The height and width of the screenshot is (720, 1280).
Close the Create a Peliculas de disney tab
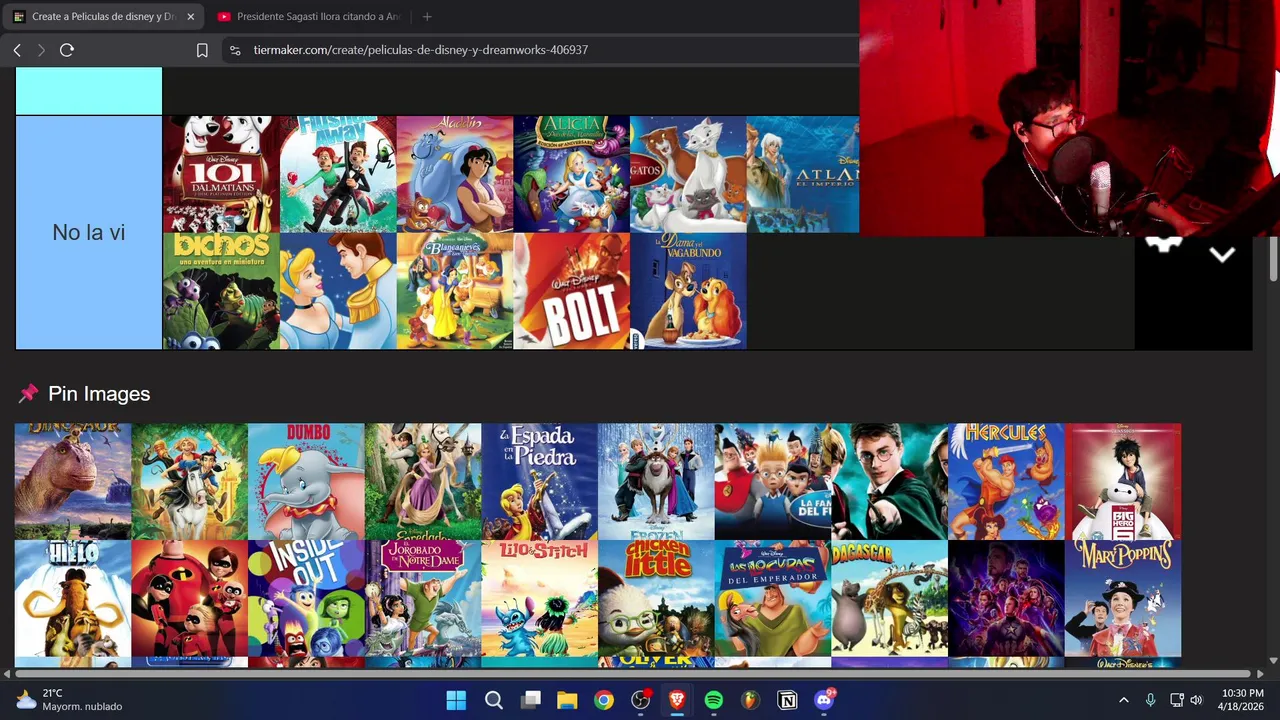coord(190,16)
